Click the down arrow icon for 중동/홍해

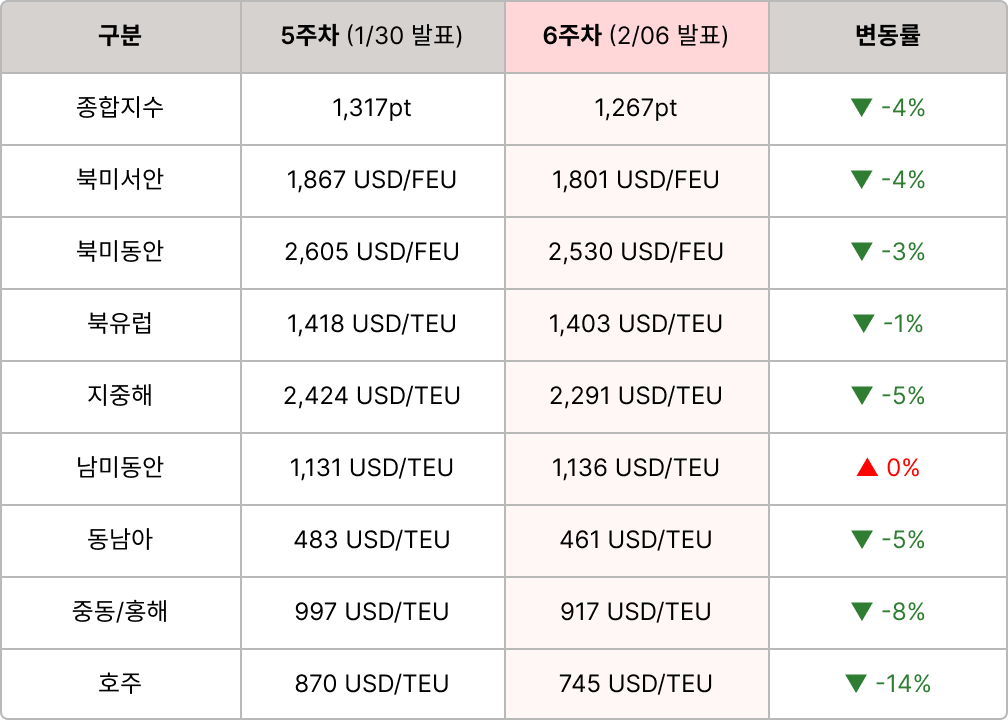(x=861, y=612)
